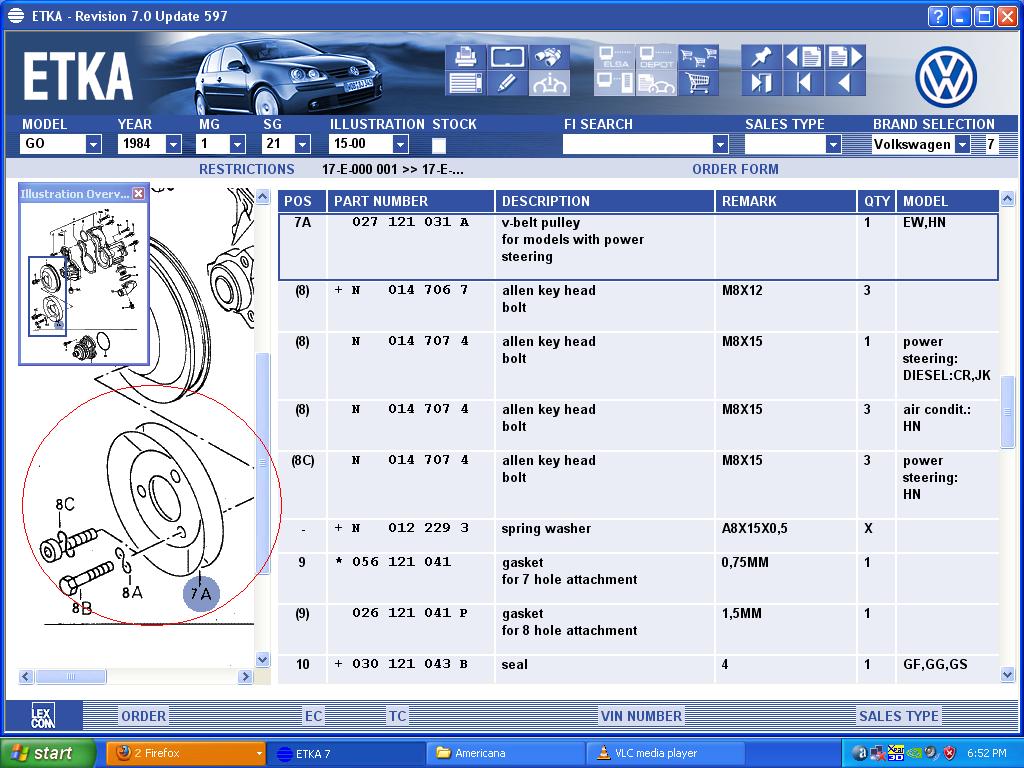
Task: Open the YEAR dropdown showing 1984
Action: coord(173,145)
